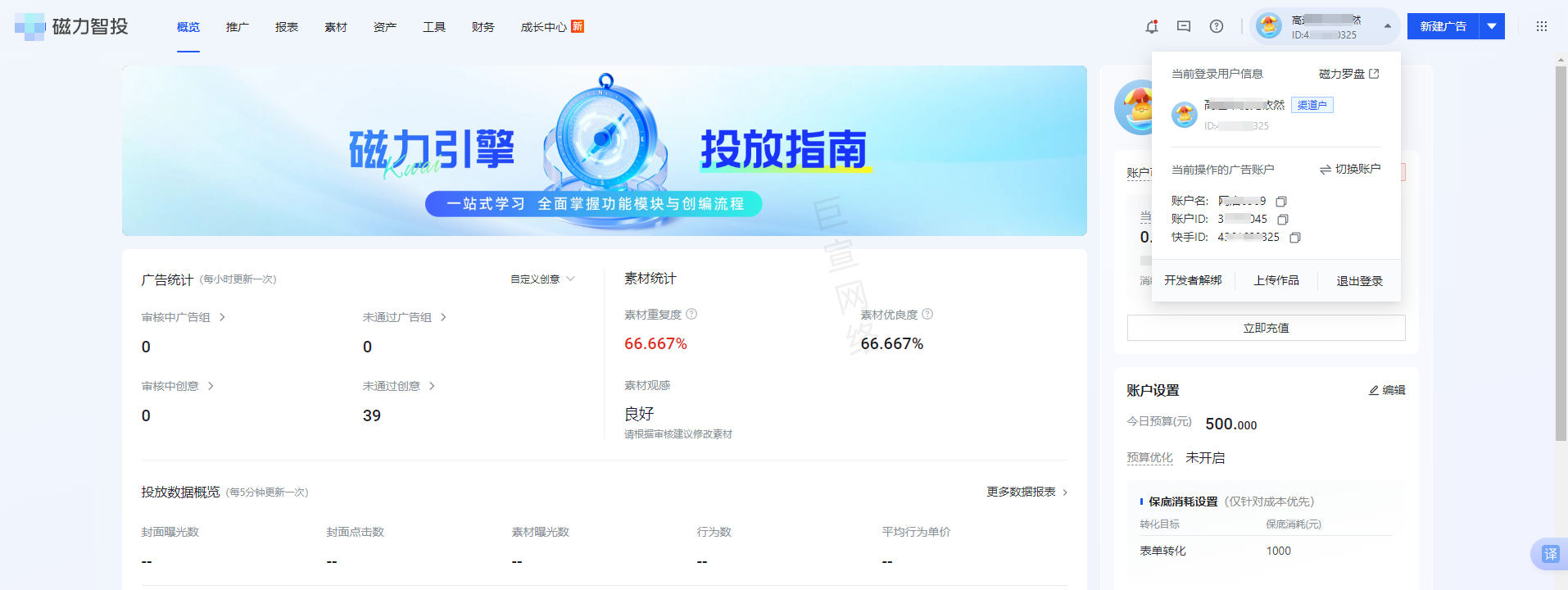Click the 未通过创意 count 39
The width and height of the screenshot is (1568, 590).
point(372,415)
